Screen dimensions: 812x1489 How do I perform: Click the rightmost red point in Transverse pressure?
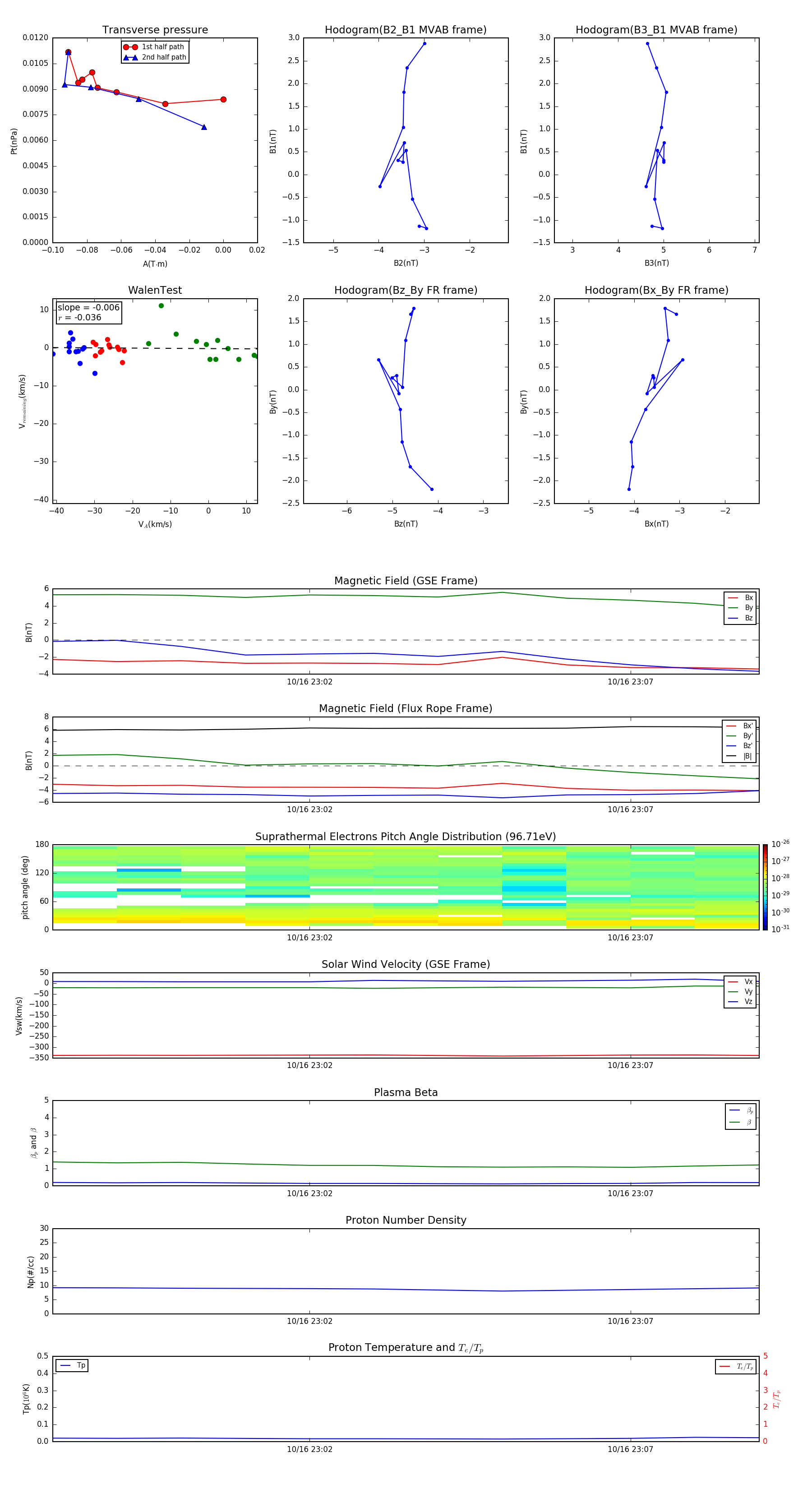tap(224, 99)
